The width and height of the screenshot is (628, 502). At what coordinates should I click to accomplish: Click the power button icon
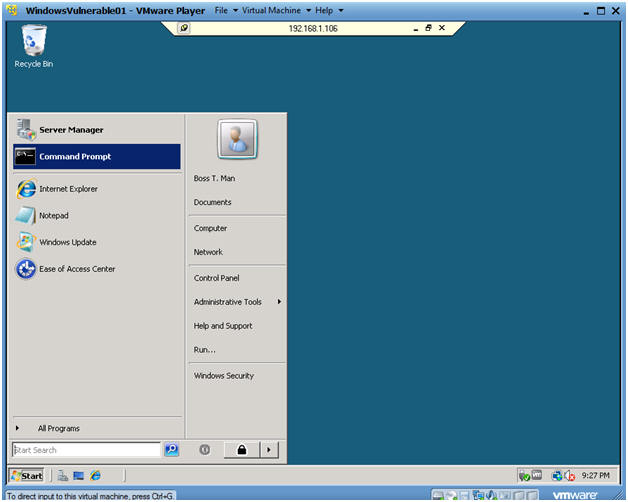[205, 450]
